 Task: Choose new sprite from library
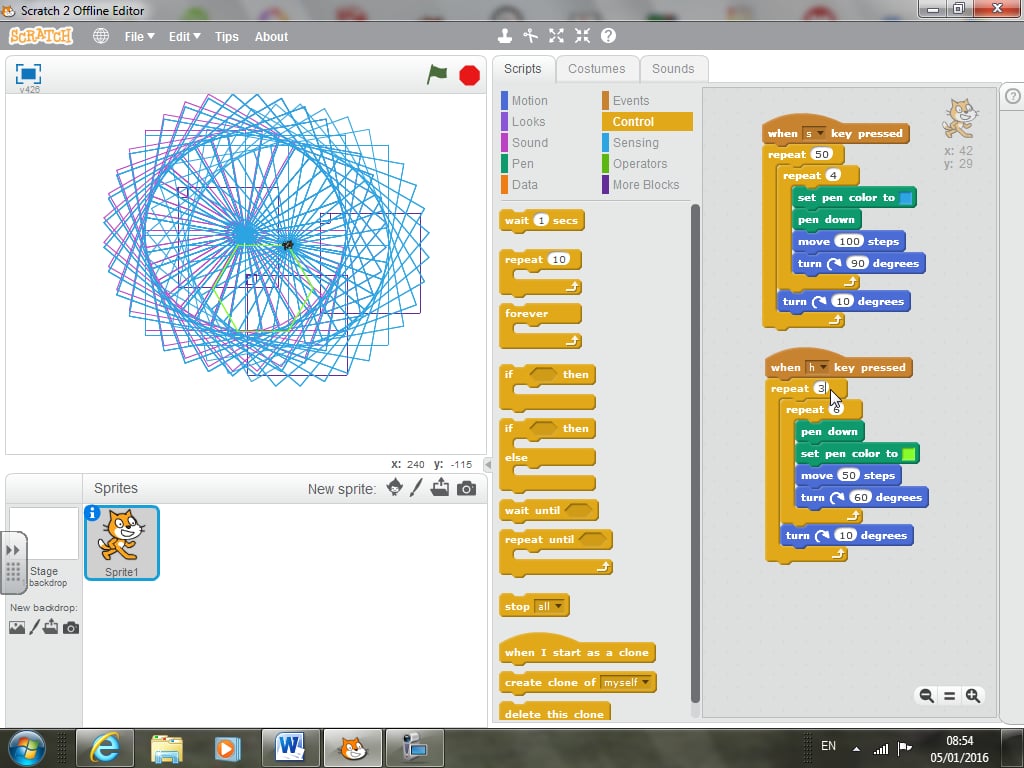point(394,488)
